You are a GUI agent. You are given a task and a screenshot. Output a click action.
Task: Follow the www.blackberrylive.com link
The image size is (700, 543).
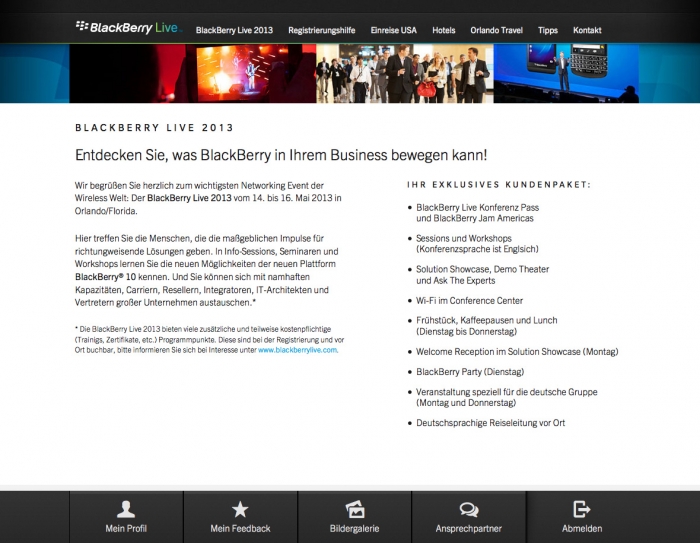click(x=298, y=350)
